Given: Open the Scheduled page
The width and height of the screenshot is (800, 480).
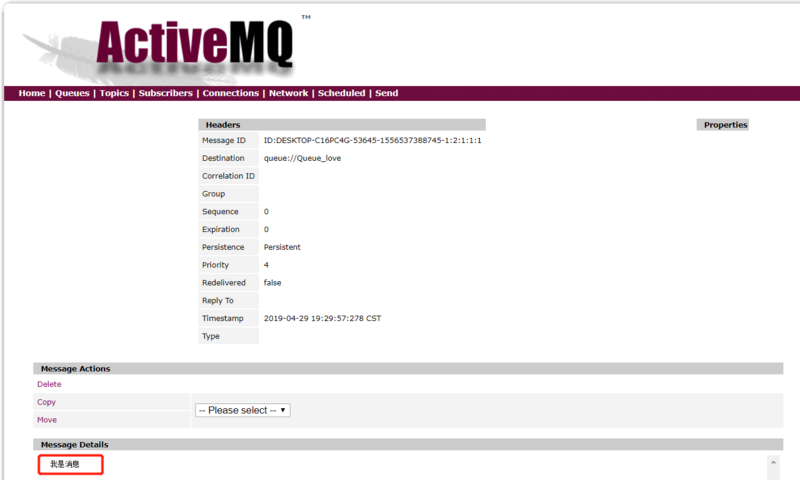Looking at the screenshot, I should 341,93.
